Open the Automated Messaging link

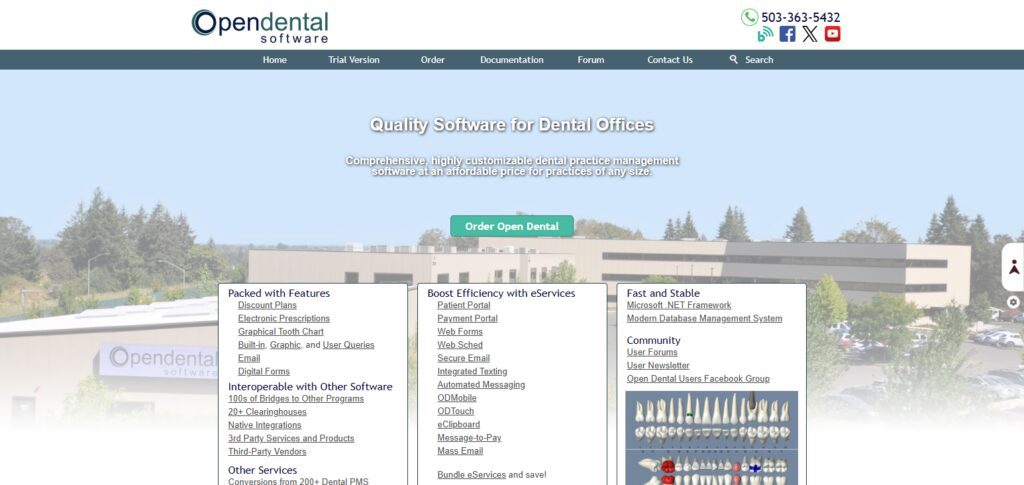481,385
